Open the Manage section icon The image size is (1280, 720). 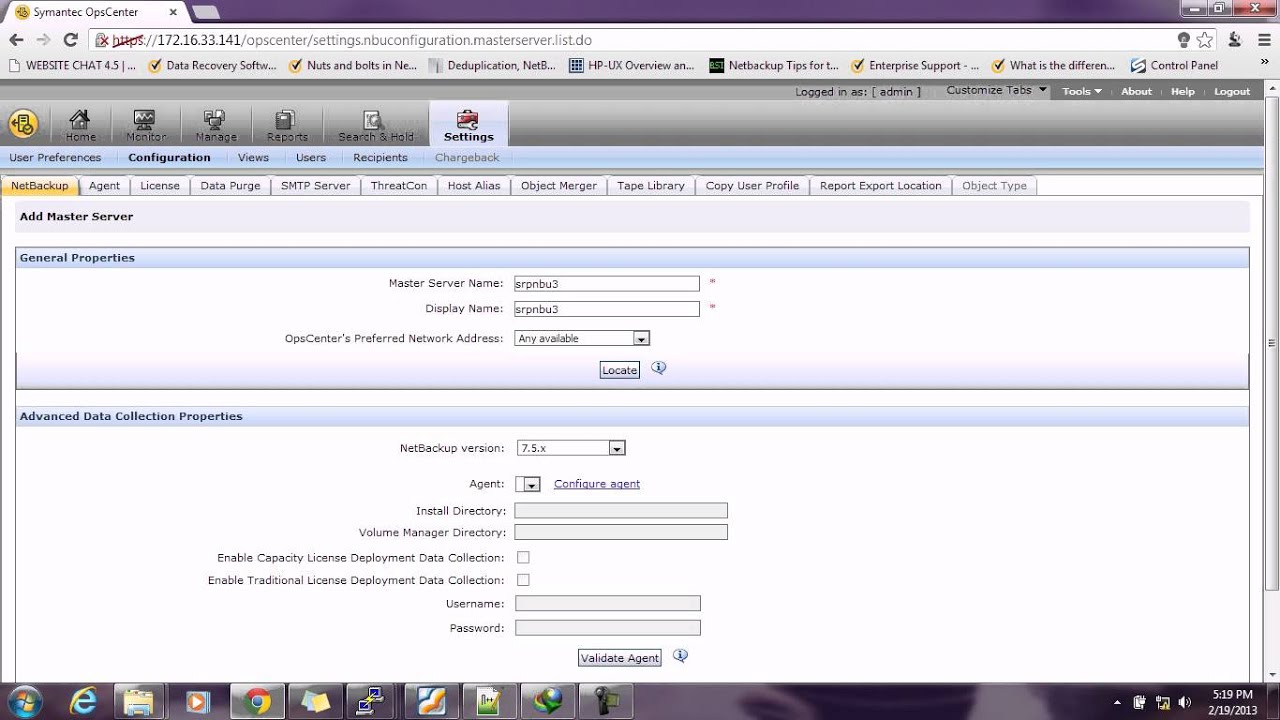215,125
